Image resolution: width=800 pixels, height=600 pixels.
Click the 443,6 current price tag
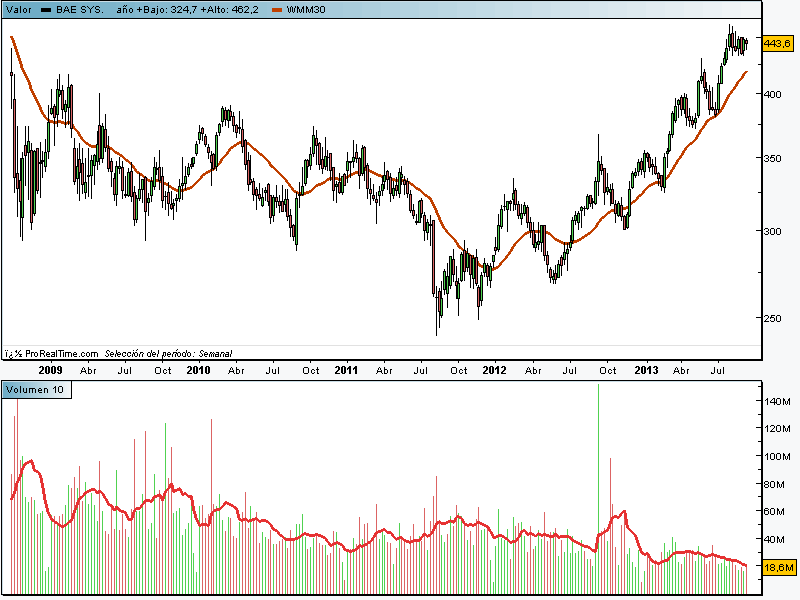pos(777,44)
